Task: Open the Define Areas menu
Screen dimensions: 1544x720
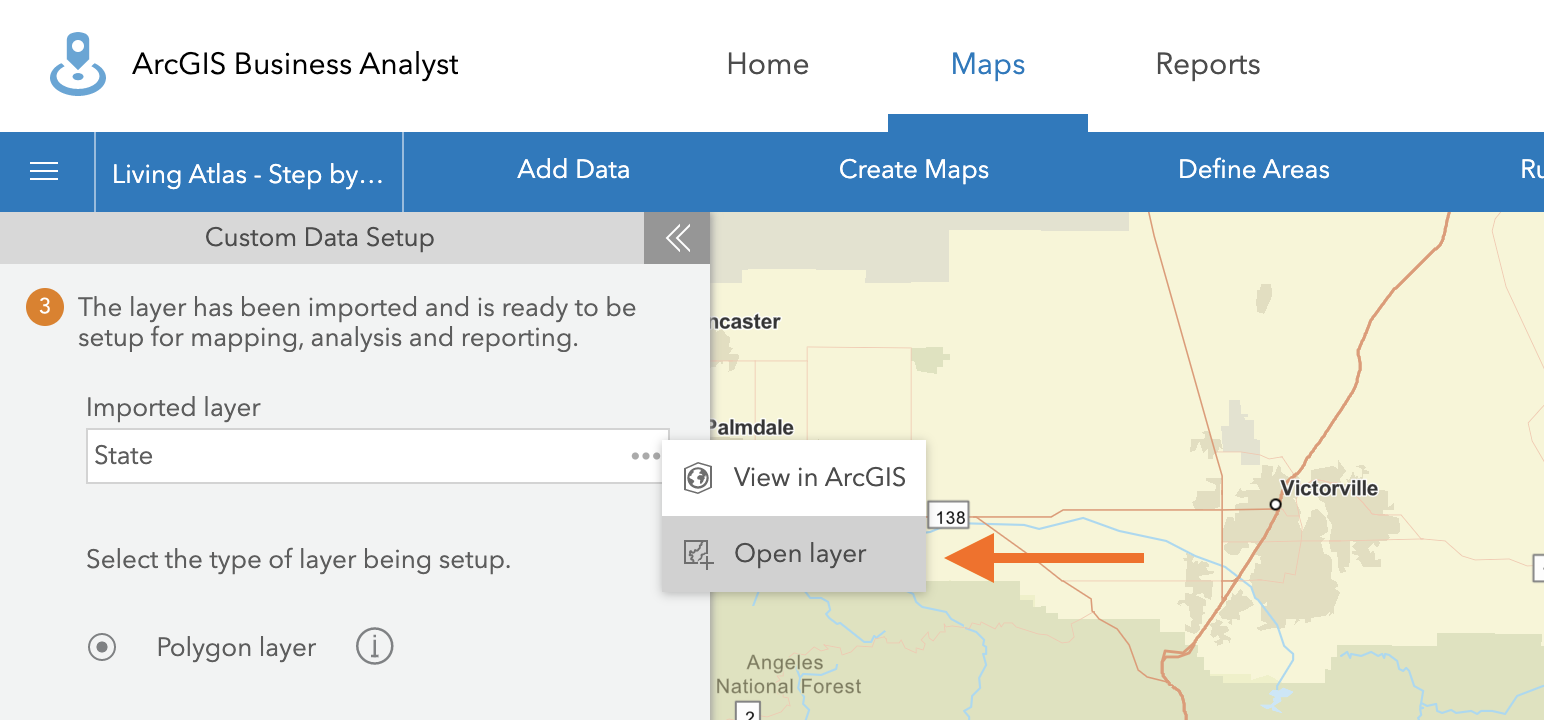Action: [1253, 170]
